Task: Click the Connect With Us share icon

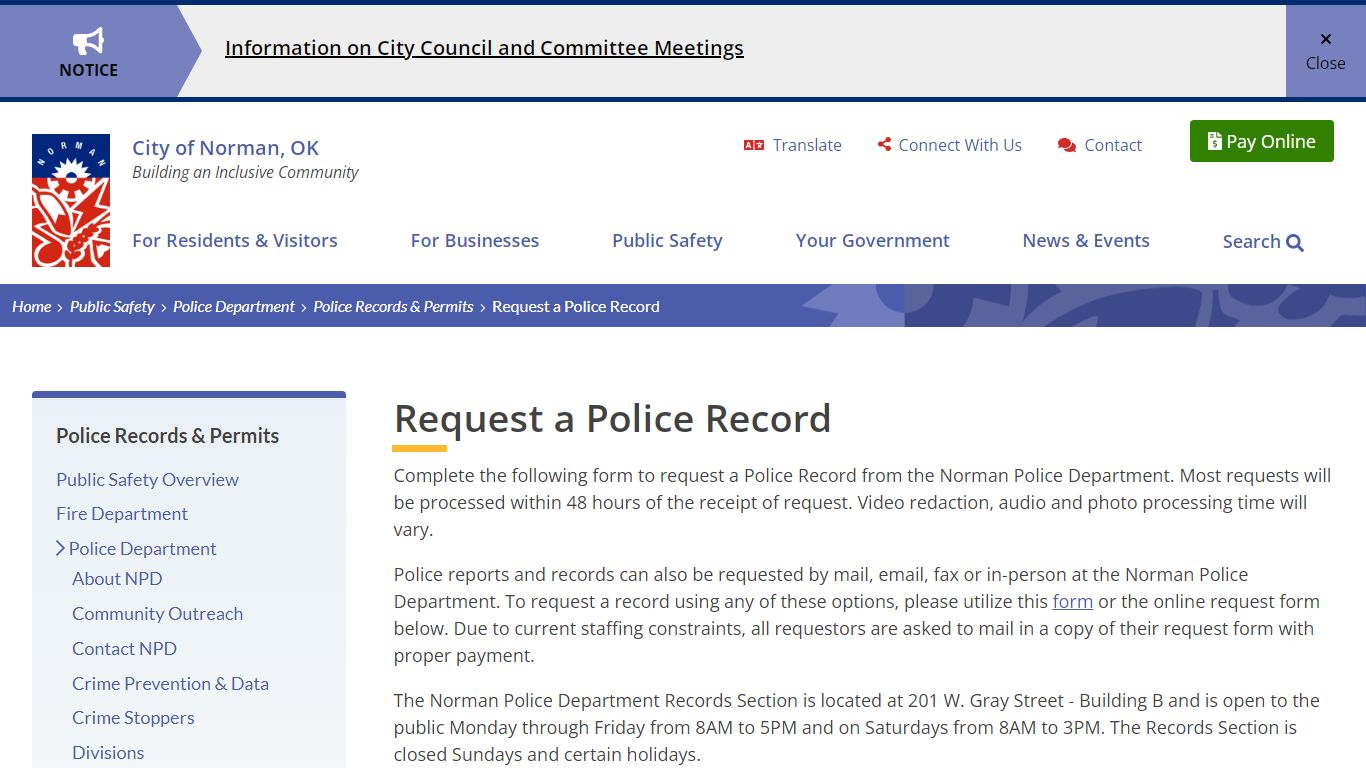Action: (x=884, y=145)
